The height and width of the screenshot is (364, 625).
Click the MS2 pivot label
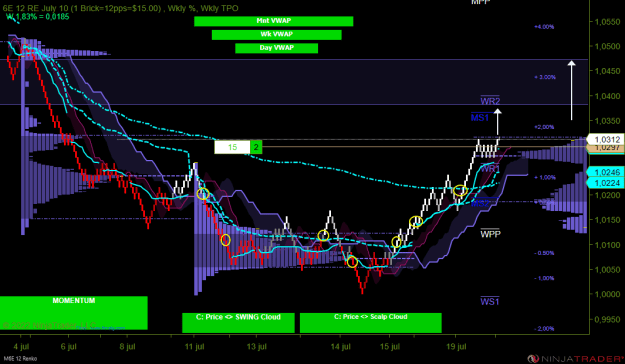pyautogui.click(x=480, y=203)
